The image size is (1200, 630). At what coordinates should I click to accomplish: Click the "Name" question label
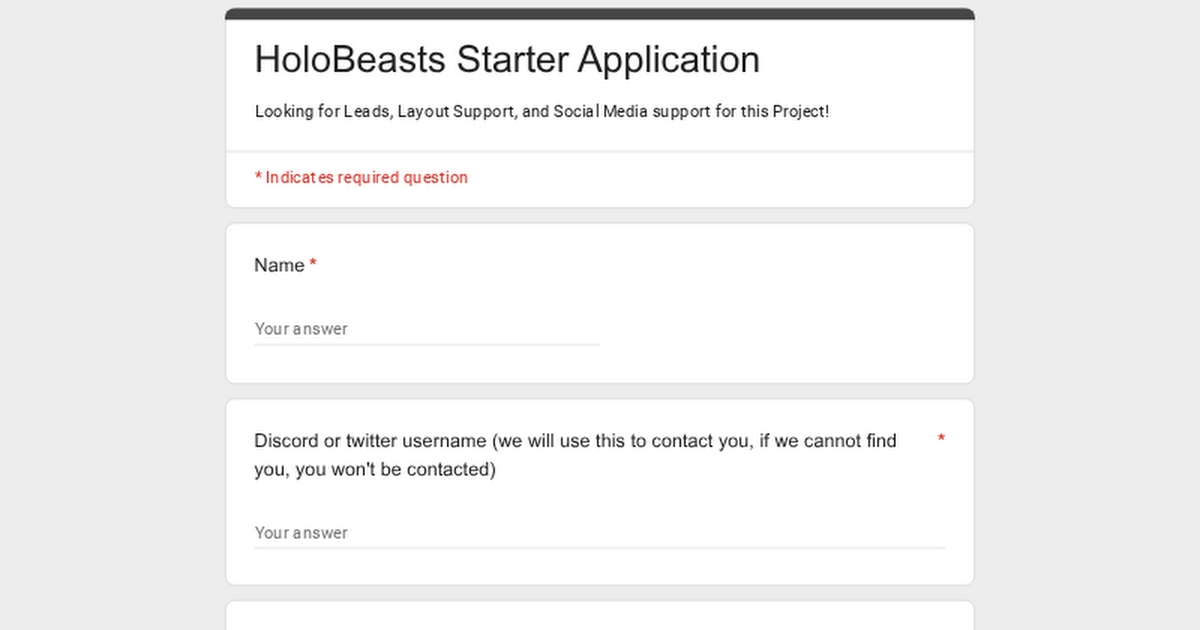pyautogui.click(x=279, y=266)
